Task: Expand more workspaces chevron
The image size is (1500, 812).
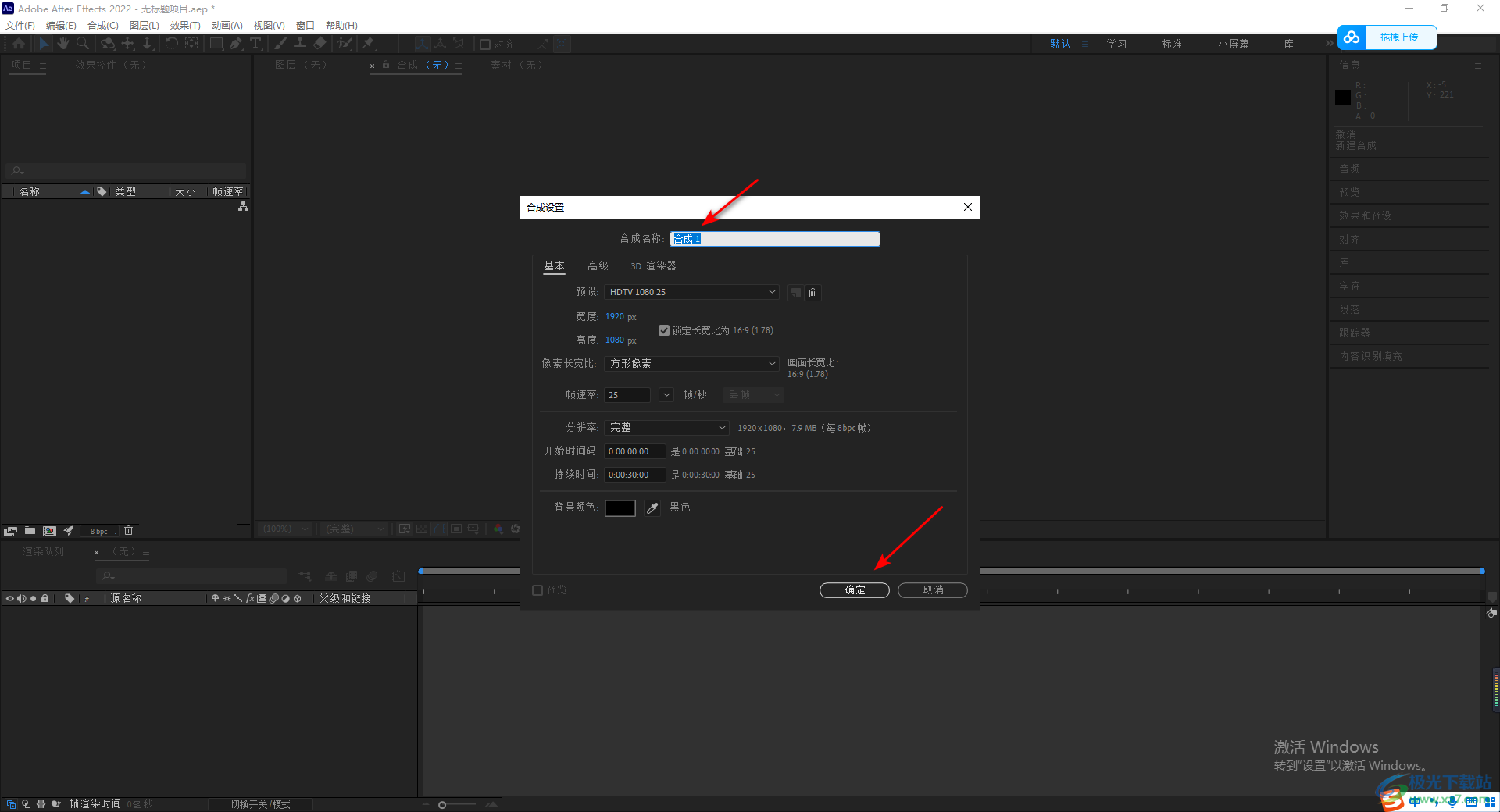Action: 1329,44
